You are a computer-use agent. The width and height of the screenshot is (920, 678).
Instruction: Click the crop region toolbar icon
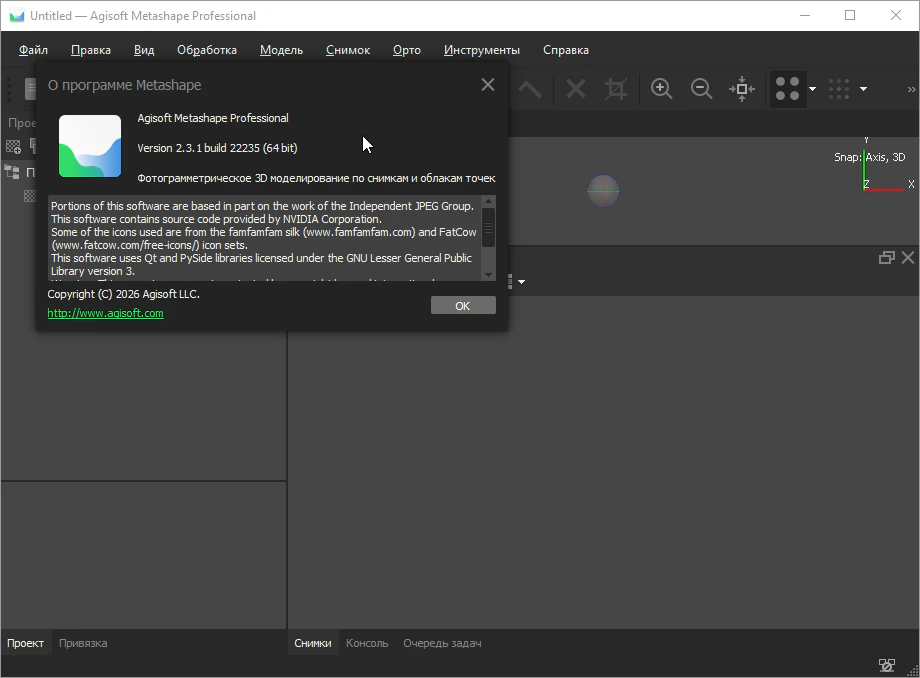(x=616, y=89)
